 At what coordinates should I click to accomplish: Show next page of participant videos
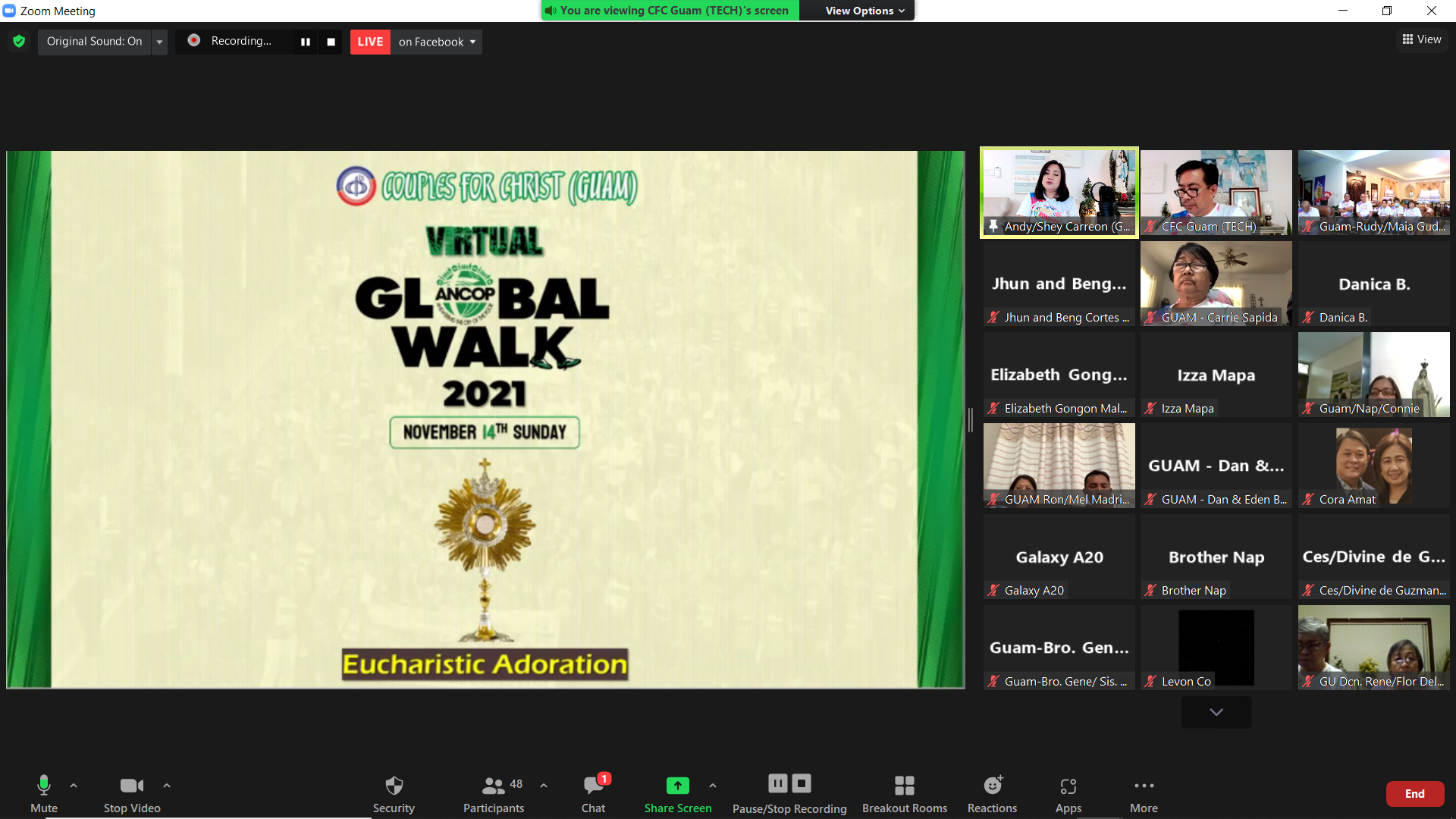click(1216, 712)
